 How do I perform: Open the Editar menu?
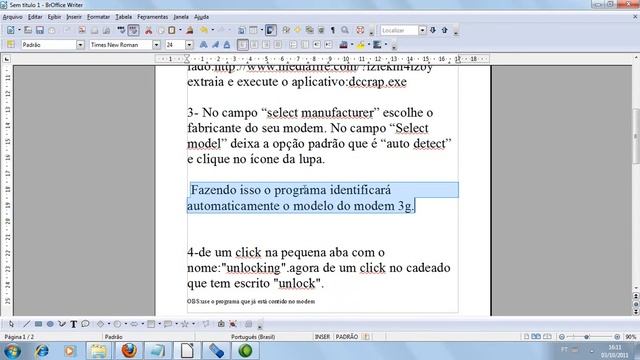click(x=35, y=17)
